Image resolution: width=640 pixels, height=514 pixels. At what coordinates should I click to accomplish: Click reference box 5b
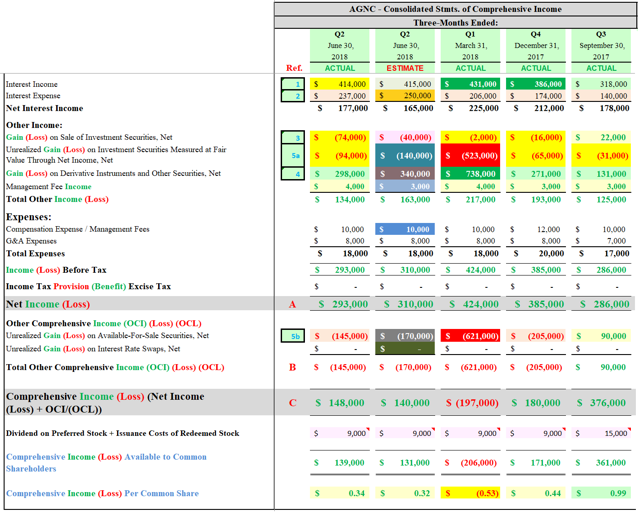(x=293, y=336)
